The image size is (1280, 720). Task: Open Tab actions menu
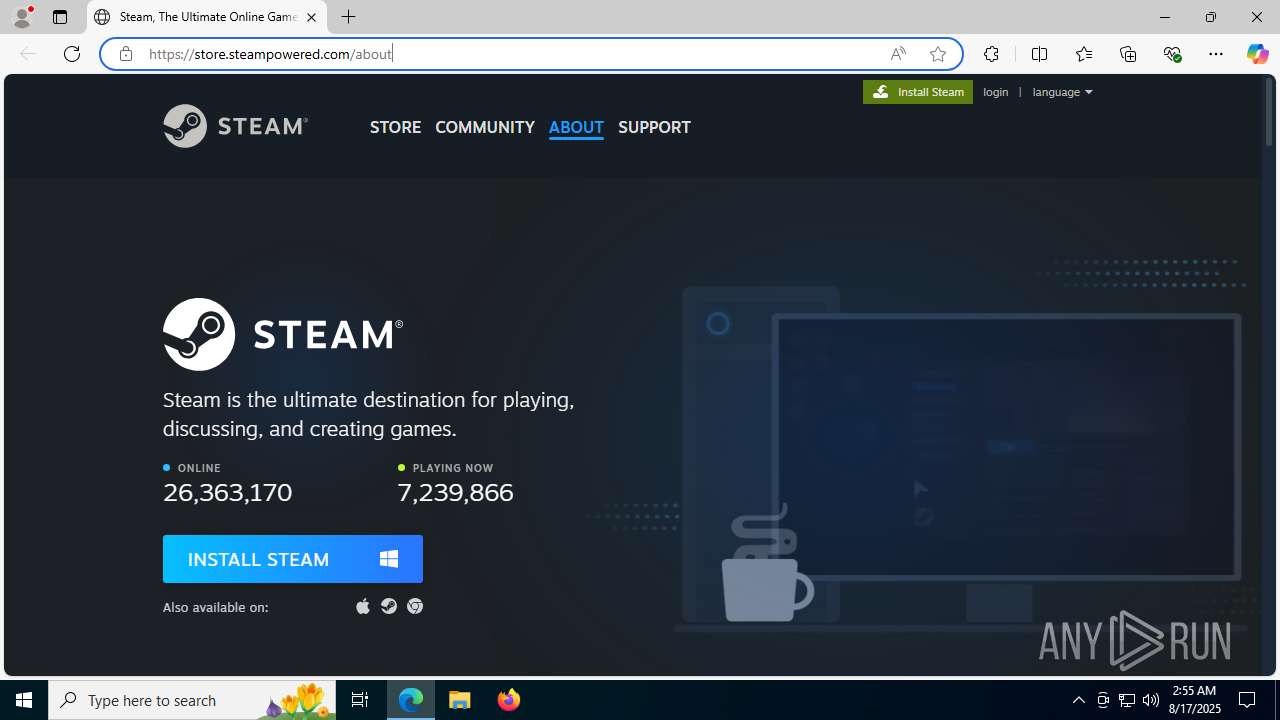click(x=60, y=17)
